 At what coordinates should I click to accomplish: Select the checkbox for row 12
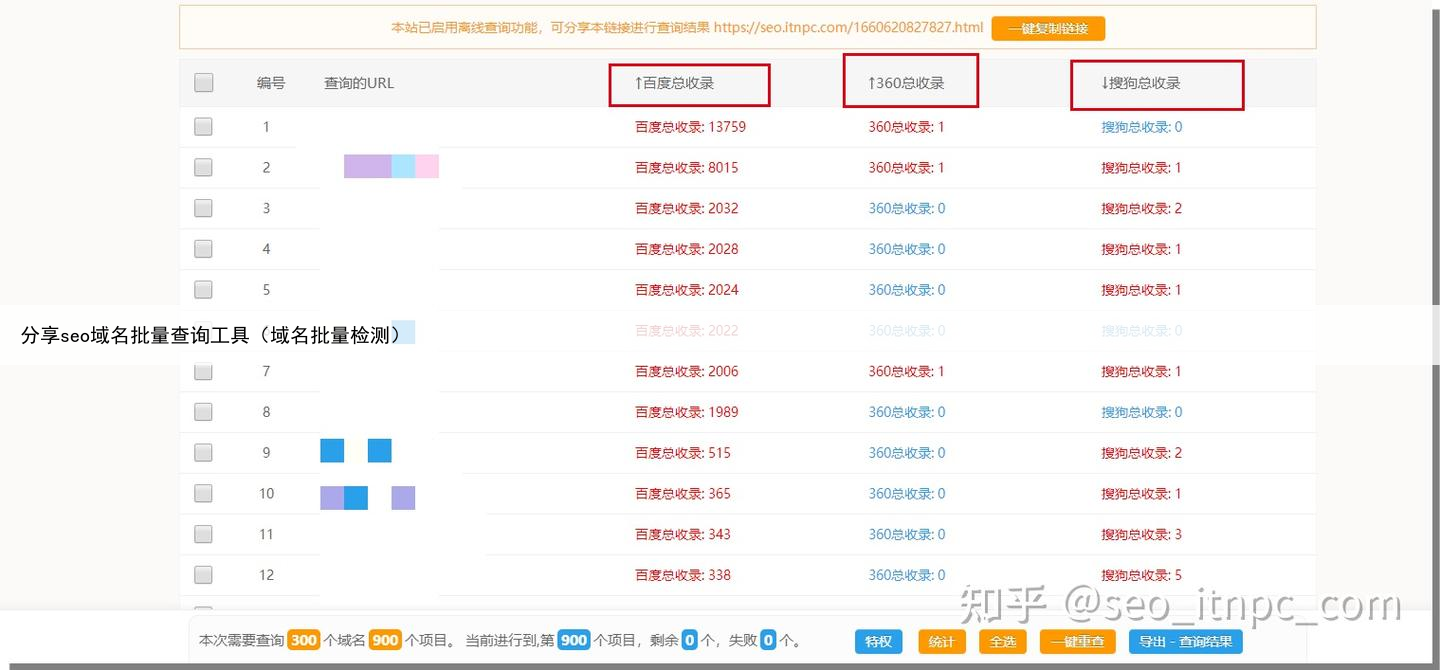[x=204, y=575]
